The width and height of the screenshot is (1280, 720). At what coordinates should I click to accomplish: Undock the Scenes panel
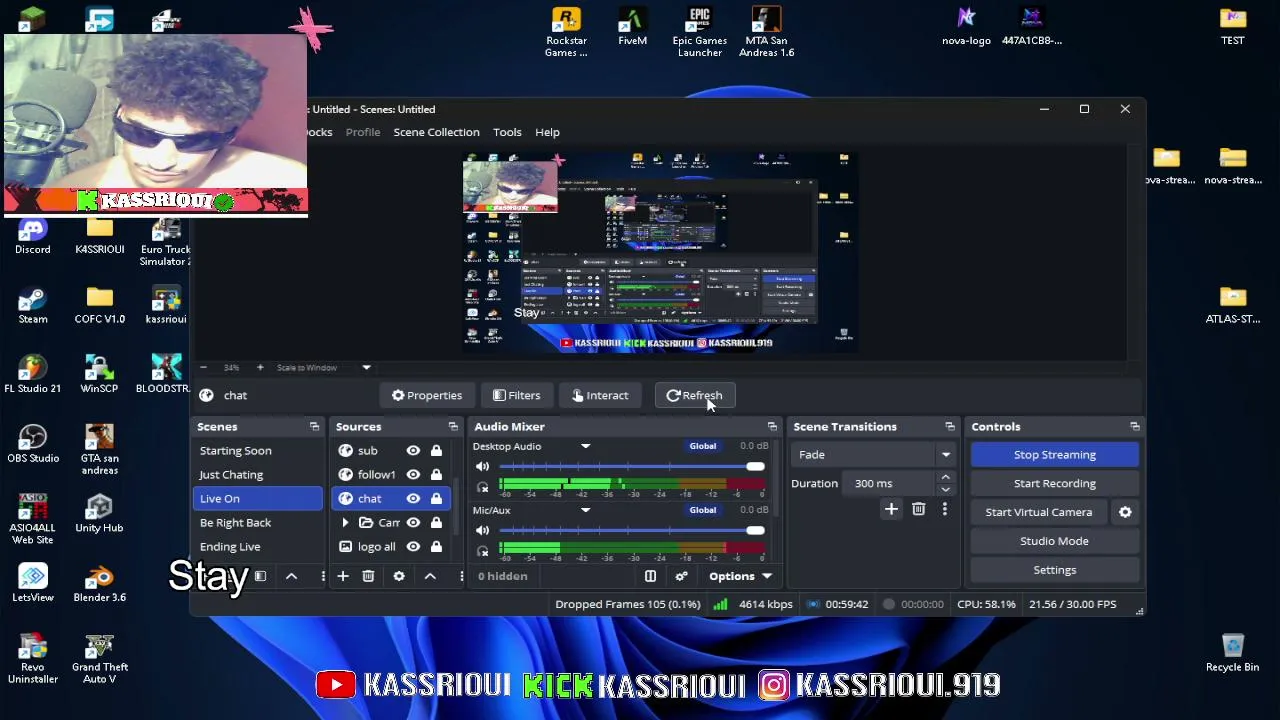[x=314, y=427]
